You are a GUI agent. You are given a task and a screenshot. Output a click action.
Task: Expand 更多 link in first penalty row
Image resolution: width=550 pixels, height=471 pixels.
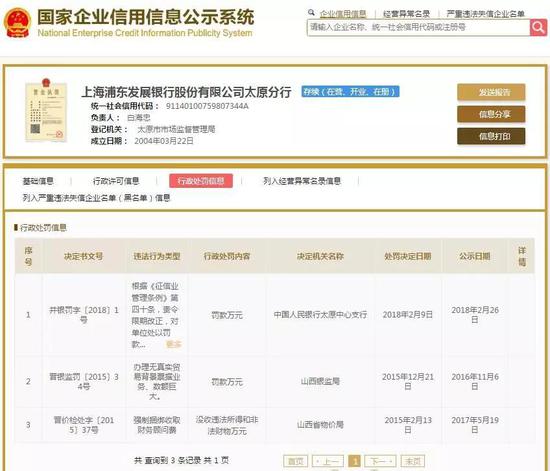(x=174, y=344)
